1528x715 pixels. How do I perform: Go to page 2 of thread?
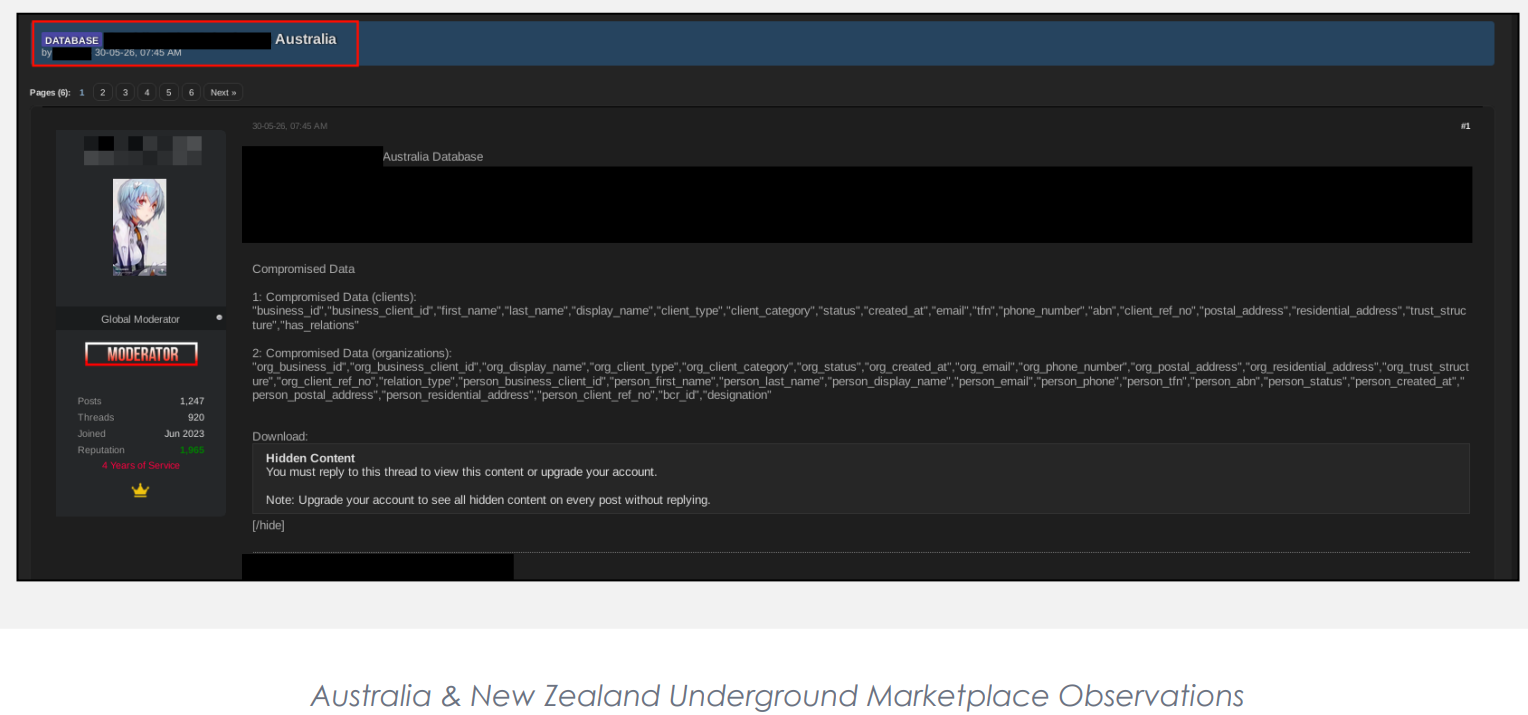point(102,92)
